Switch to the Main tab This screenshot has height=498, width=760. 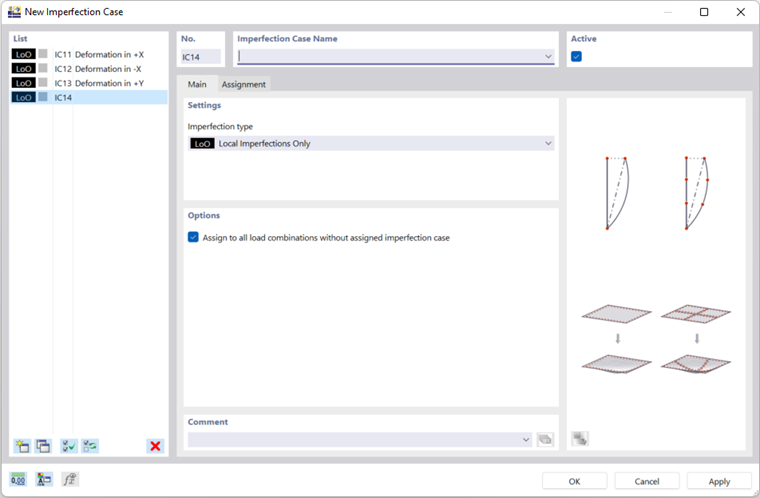(x=197, y=84)
